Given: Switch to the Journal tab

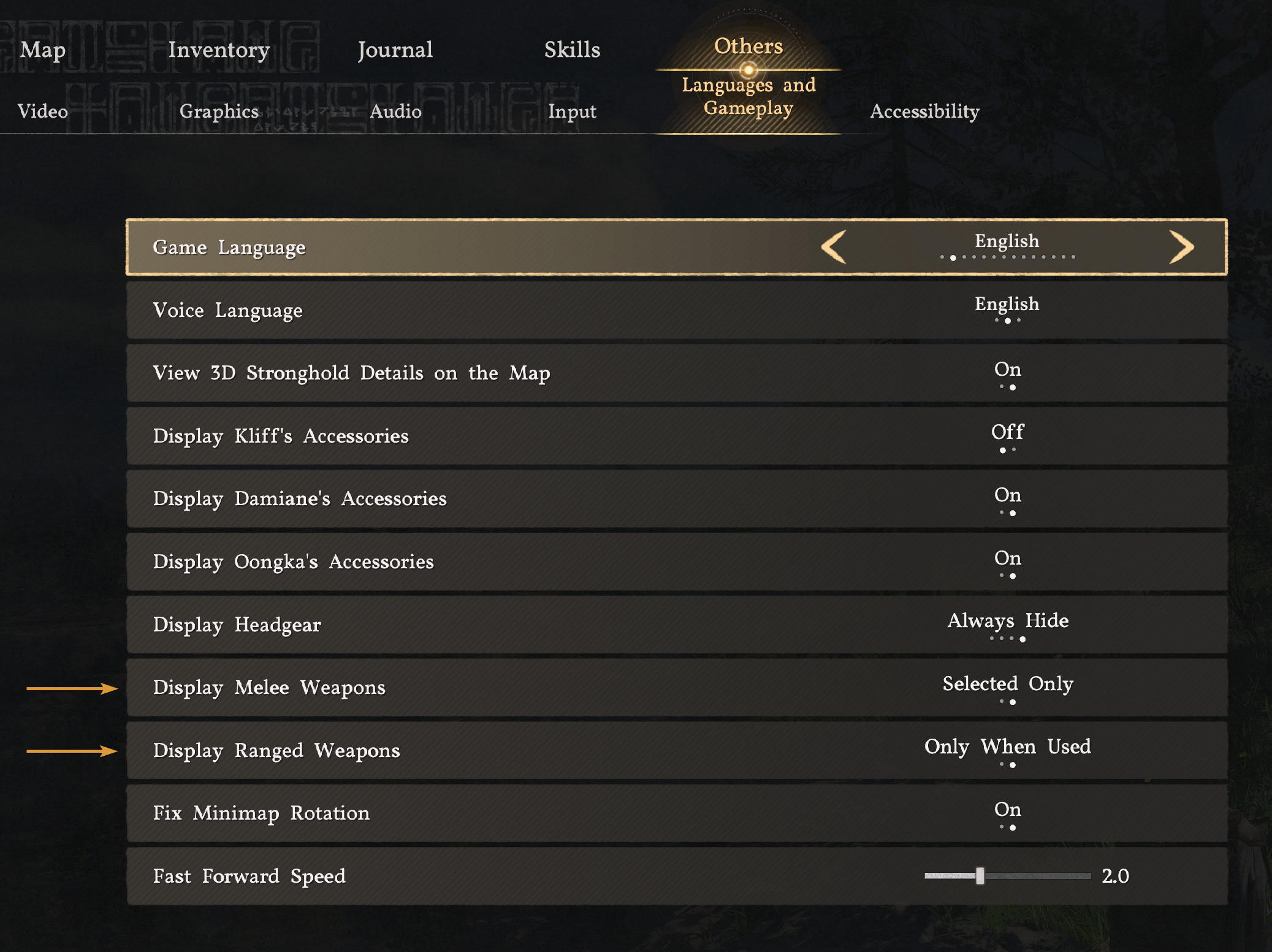Looking at the screenshot, I should coord(396,49).
